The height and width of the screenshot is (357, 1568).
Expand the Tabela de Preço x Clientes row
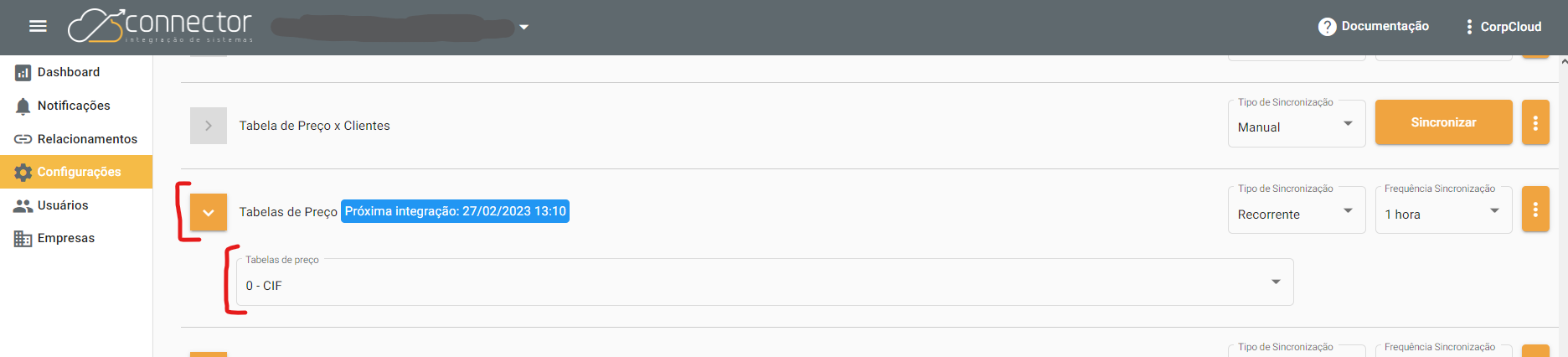tap(209, 126)
